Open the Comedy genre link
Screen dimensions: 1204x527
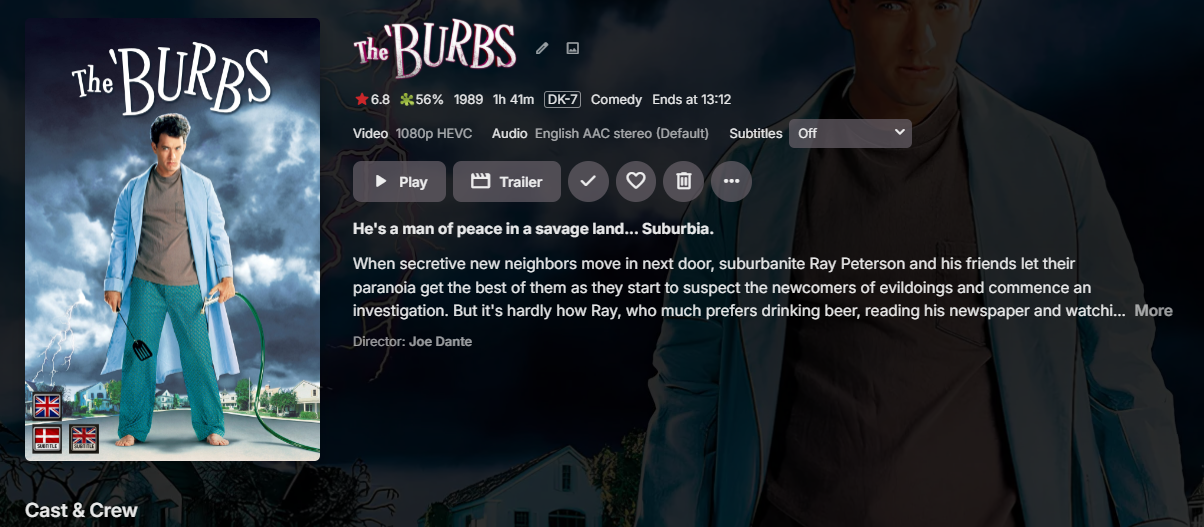[x=616, y=100]
